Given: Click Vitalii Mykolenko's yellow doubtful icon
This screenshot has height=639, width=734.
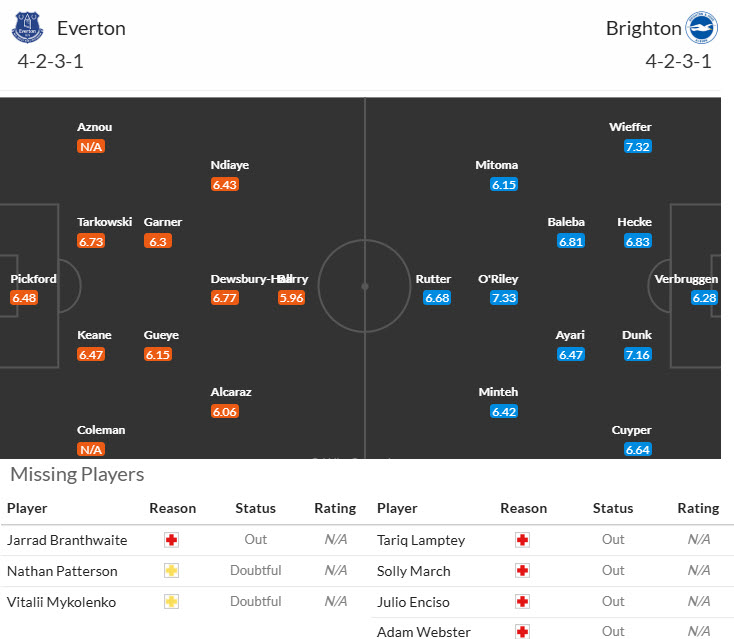Looking at the screenshot, I should coord(172,602).
